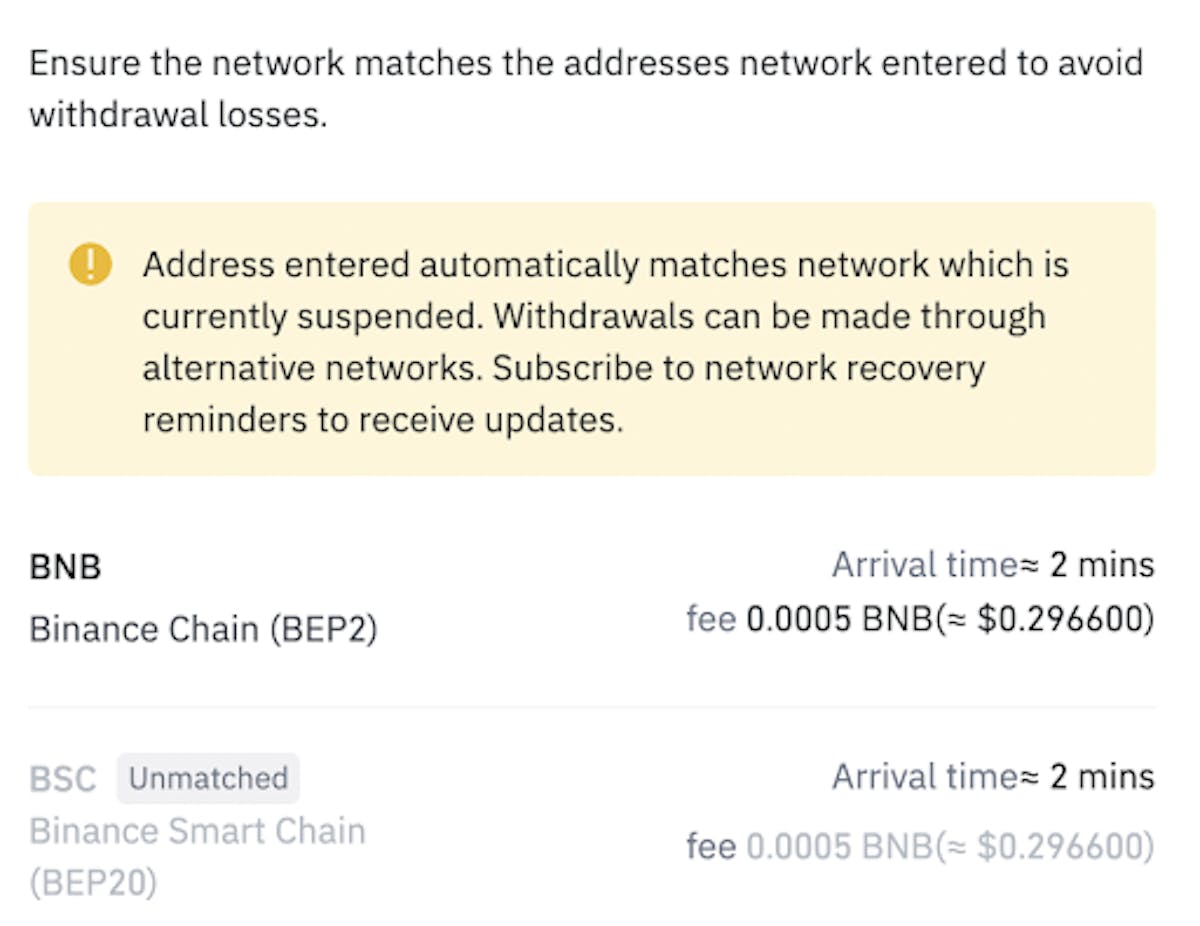The width and height of the screenshot is (1200, 926).
Task: Click the Binance Chain (BEP2) label
Action: (203, 630)
